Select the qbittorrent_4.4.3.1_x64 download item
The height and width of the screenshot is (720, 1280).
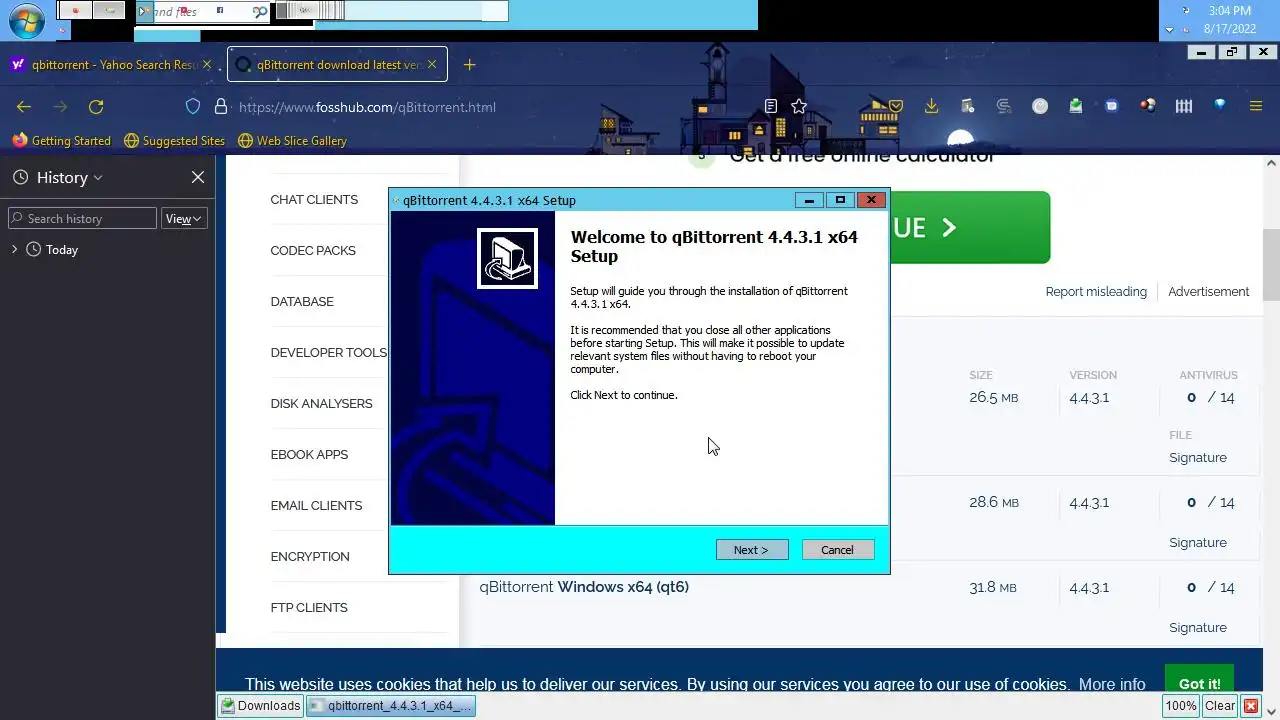390,706
